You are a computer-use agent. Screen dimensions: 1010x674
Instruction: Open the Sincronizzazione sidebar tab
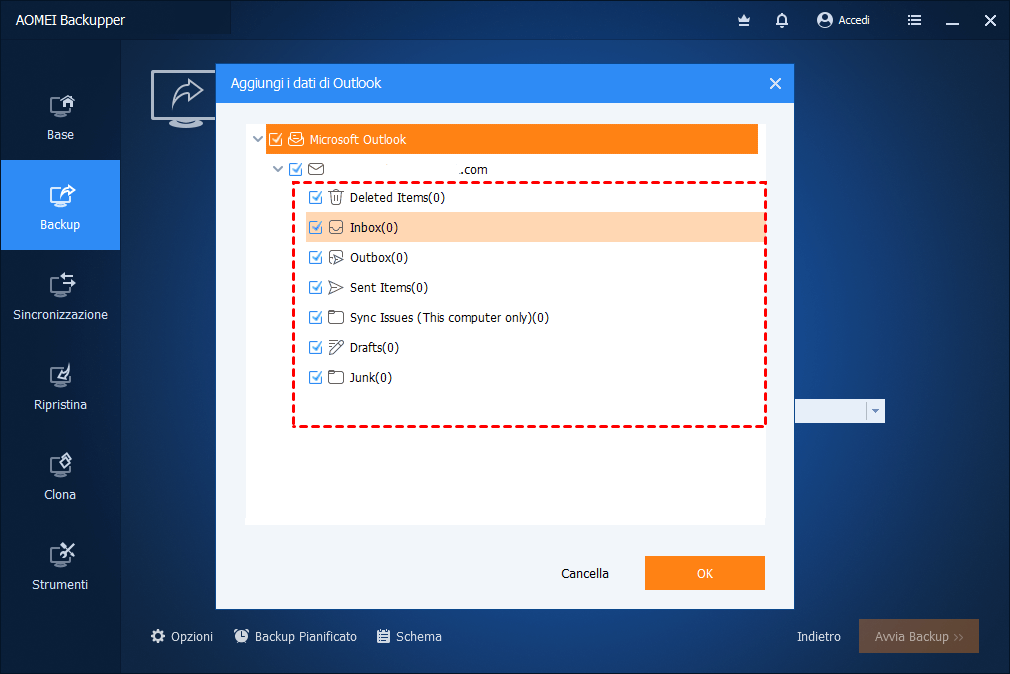60,296
